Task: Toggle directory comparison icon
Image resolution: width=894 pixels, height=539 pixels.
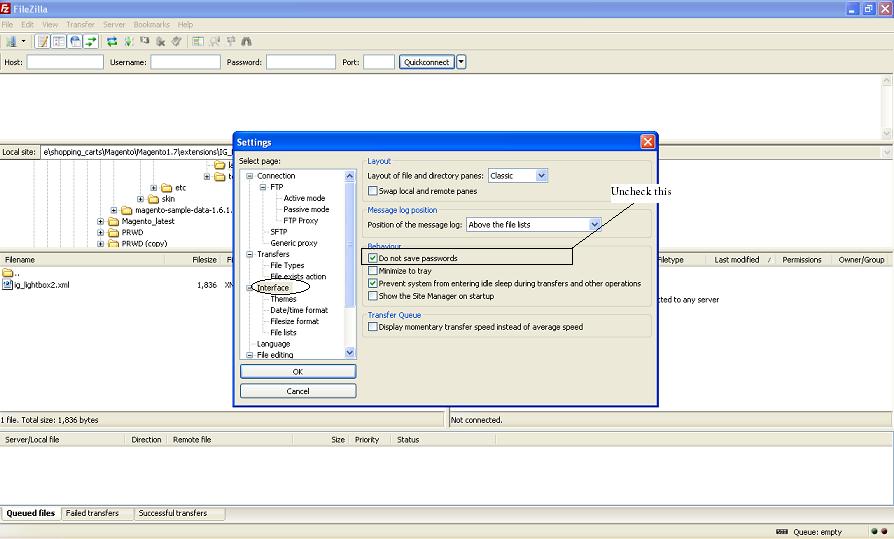Action: tap(214, 41)
